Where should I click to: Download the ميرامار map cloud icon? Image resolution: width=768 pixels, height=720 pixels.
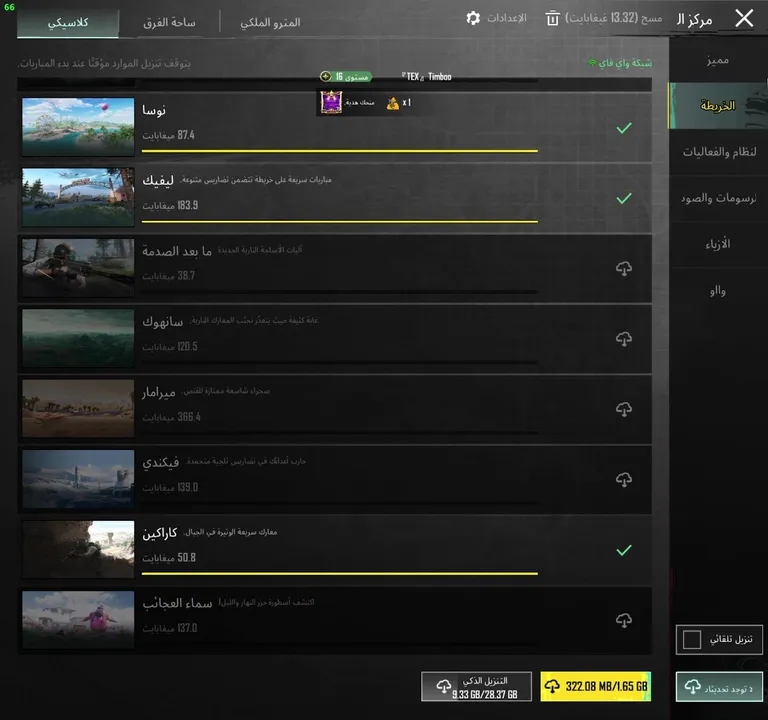tap(624, 409)
